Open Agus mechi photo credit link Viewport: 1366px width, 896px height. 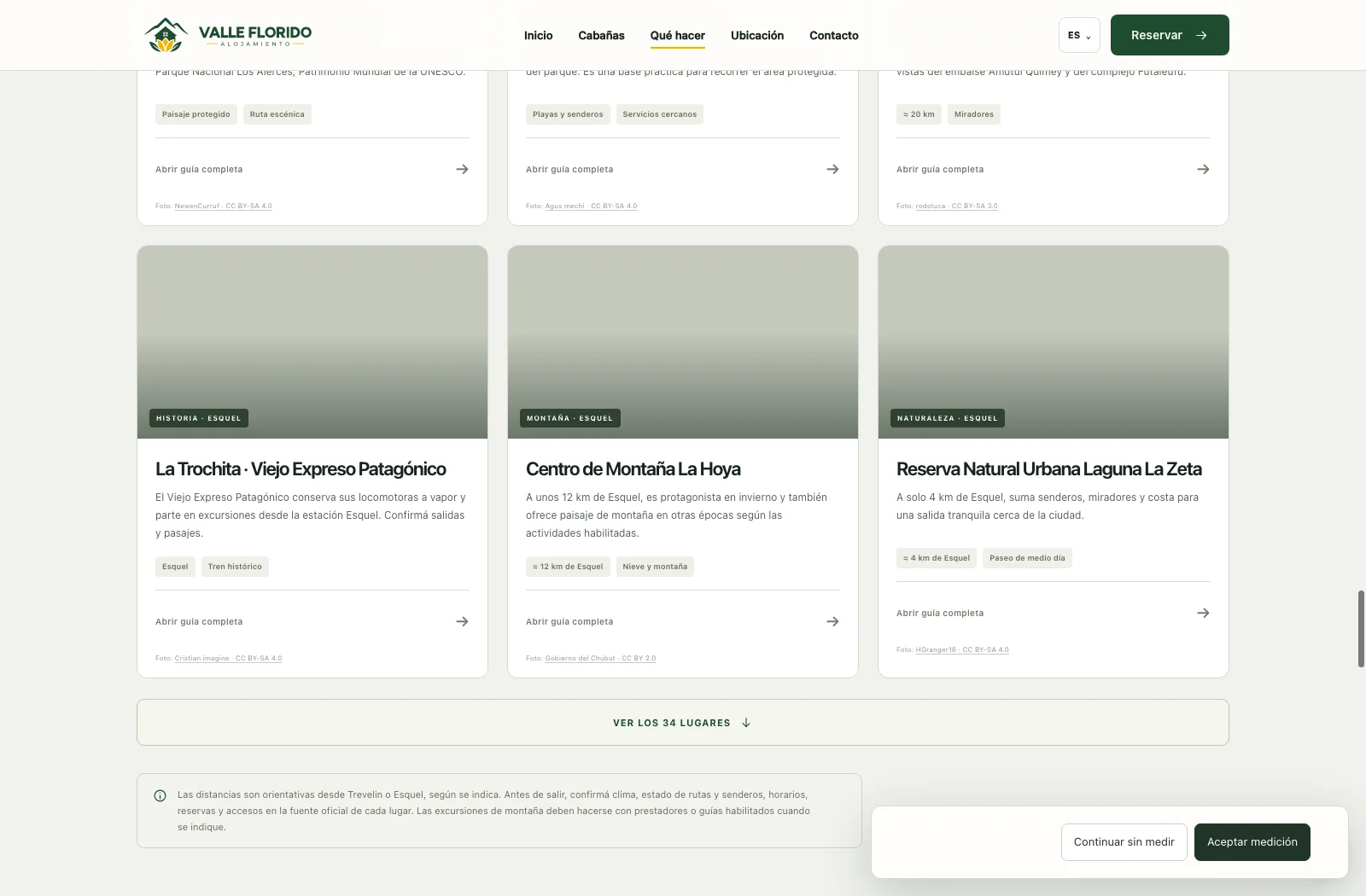[591, 206]
